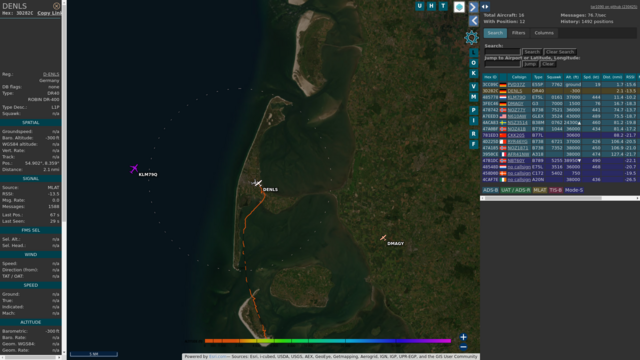Switch to the Filters tab
This screenshot has height=360, width=640.
tap(518, 33)
